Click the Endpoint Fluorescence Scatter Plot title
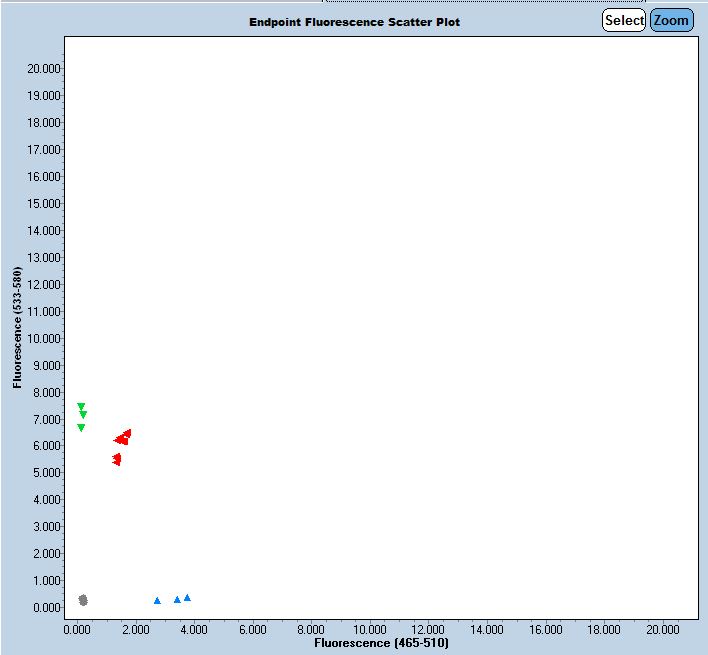The width and height of the screenshot is (708, 655). (355, 22)
